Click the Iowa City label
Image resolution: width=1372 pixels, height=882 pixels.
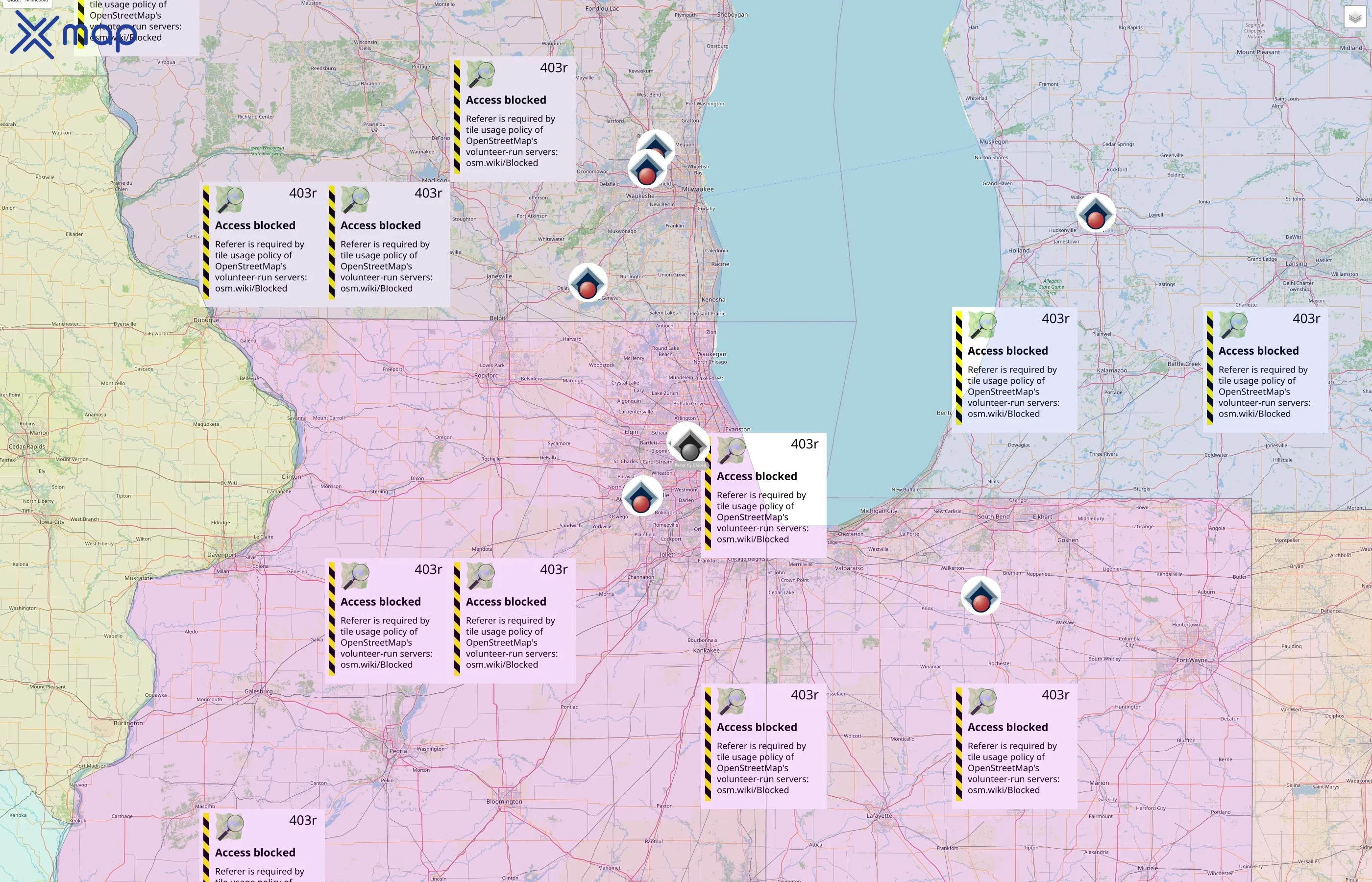tap(51, 522)
